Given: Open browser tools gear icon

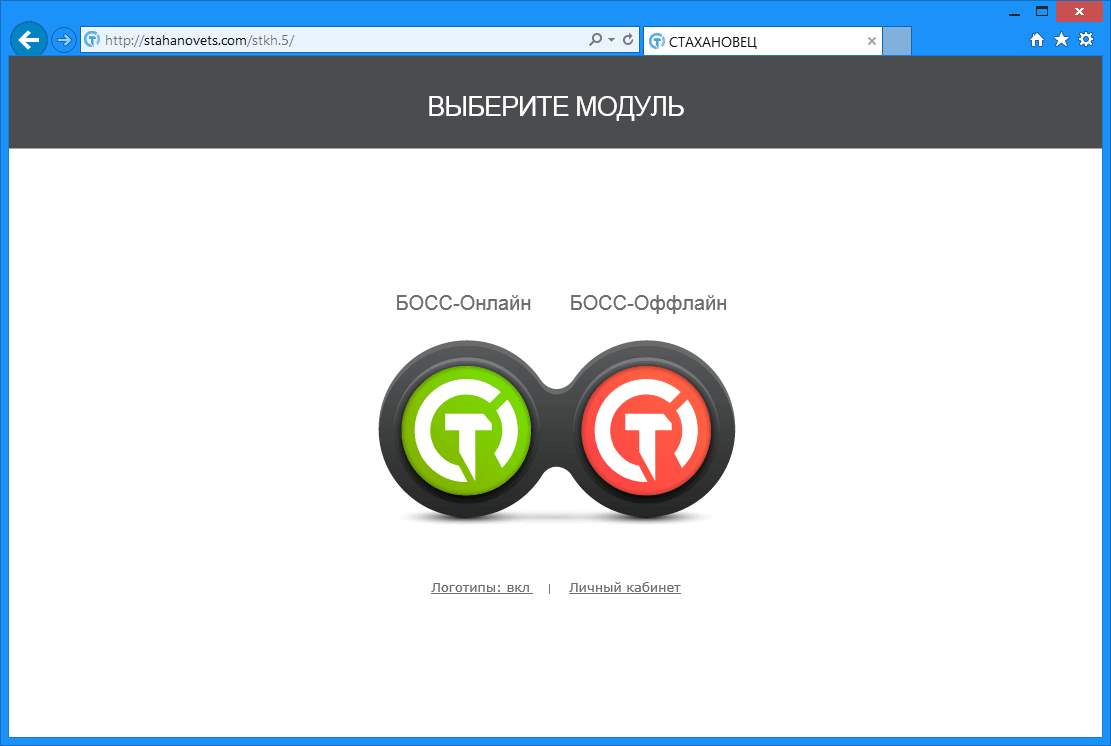Looking at the screenshot, I should point(1085,40).
